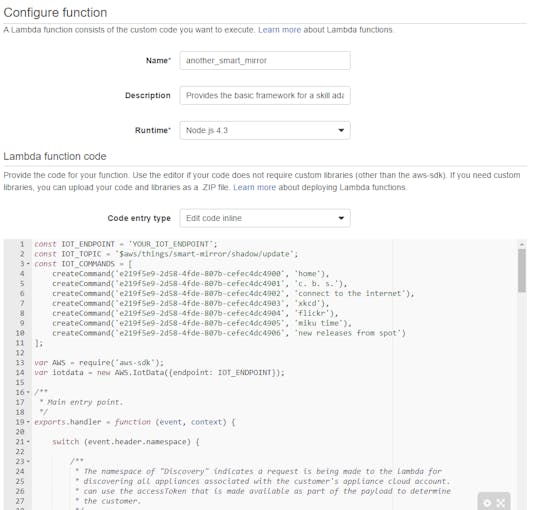Image resolution: width=534 pixels, height=510 pixels.
Task: Click require('aws-sdk') on line 13
Action: [x=120, y=363]
